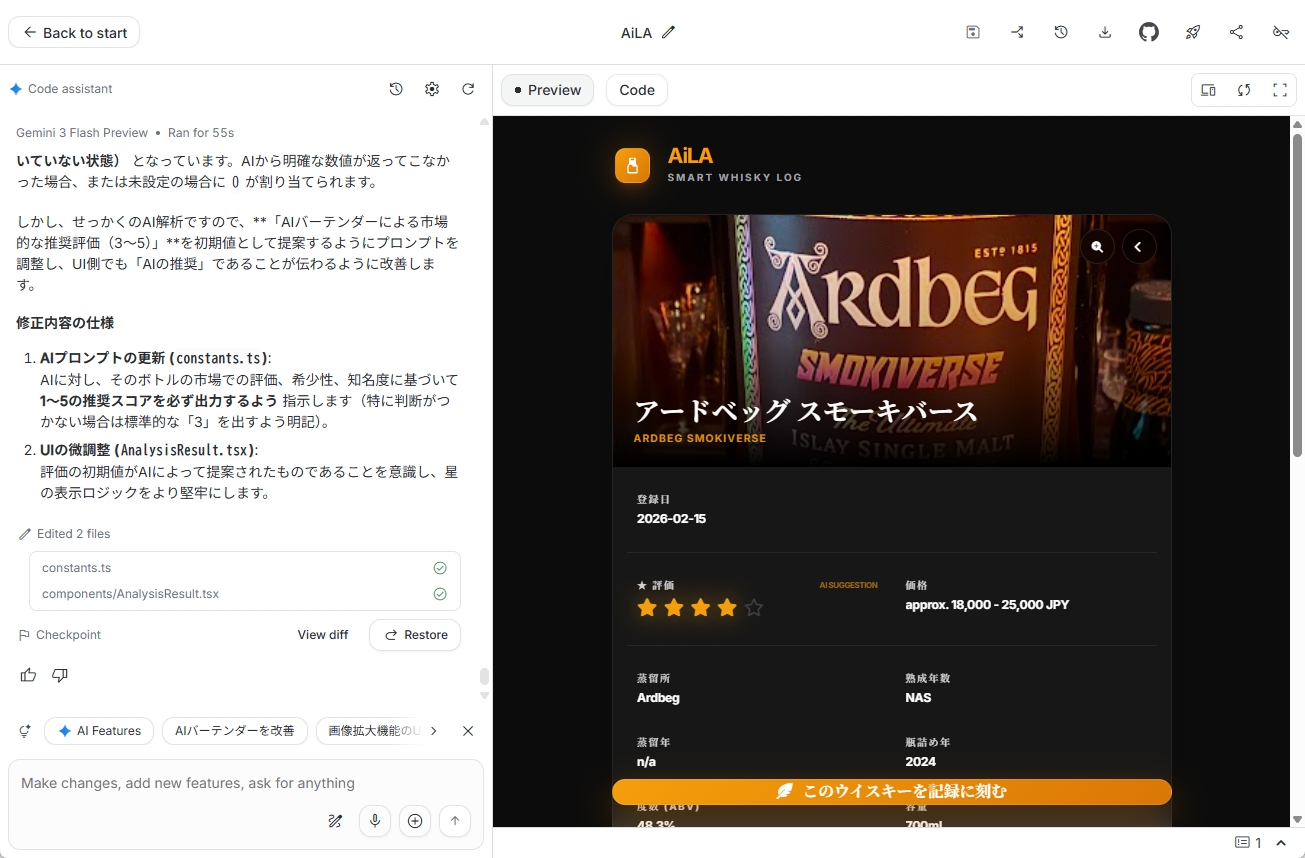This screenshot has width=1305, height=858.
Task: Toggle the thumbs up on the AI response
Action: coord(27,675)
